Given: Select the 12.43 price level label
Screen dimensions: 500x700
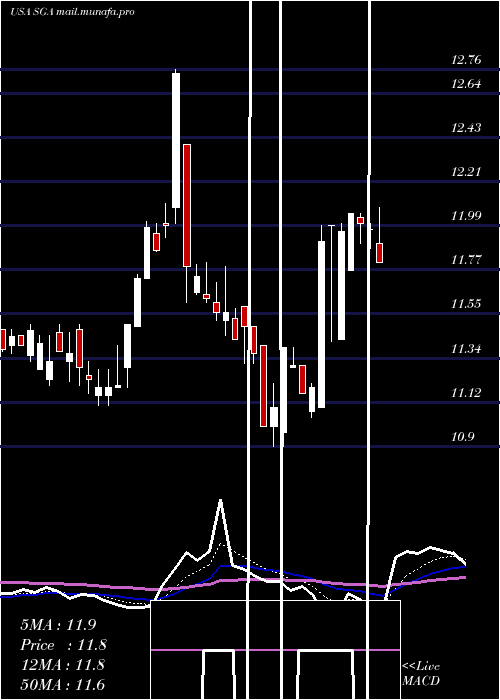Looking at the screenshot, I should pos(466,128).
